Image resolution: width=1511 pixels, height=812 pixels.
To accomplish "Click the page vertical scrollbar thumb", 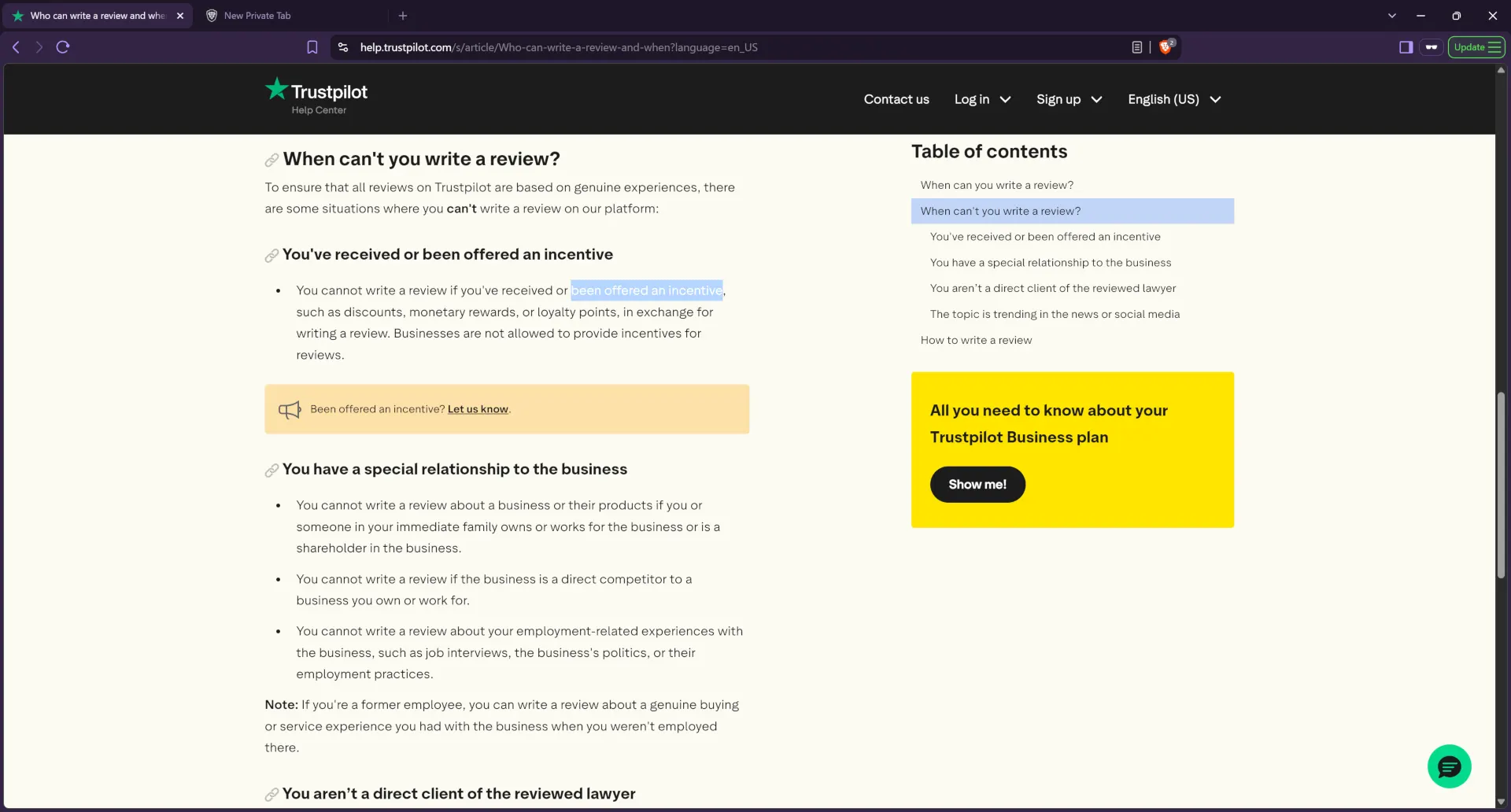I will 1501,485.
